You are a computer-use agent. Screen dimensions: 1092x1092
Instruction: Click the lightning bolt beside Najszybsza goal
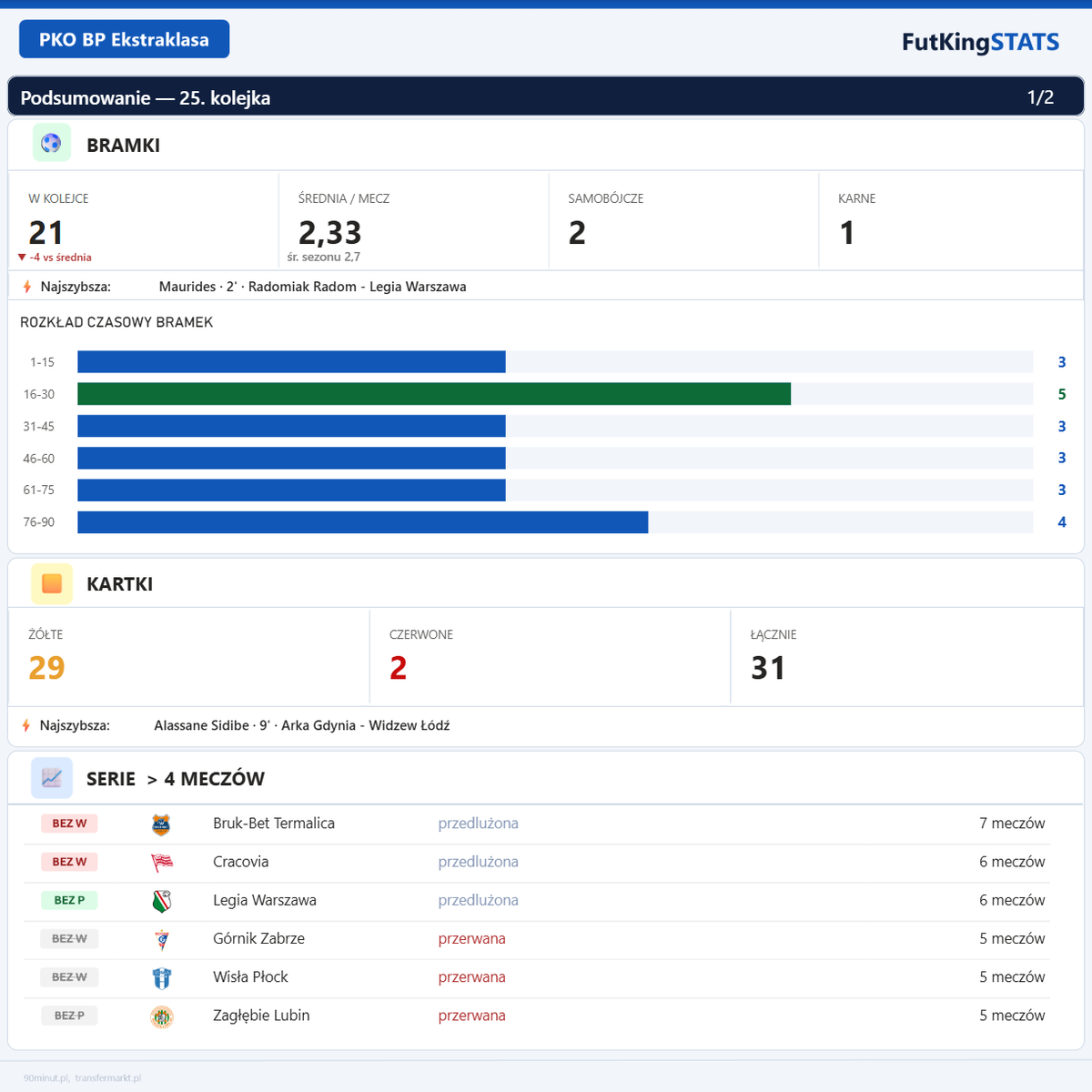(x=25, y=286)
